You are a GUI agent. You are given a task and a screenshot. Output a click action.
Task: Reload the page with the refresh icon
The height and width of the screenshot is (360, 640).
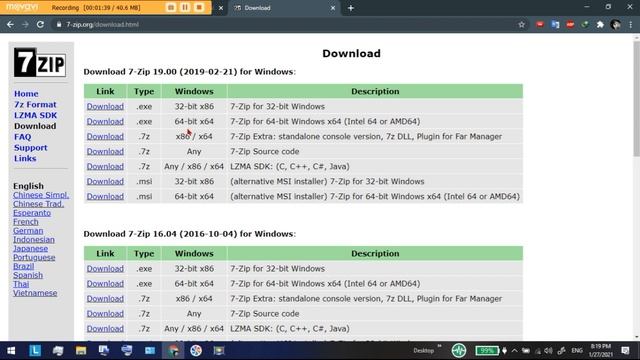click(40, 24)
